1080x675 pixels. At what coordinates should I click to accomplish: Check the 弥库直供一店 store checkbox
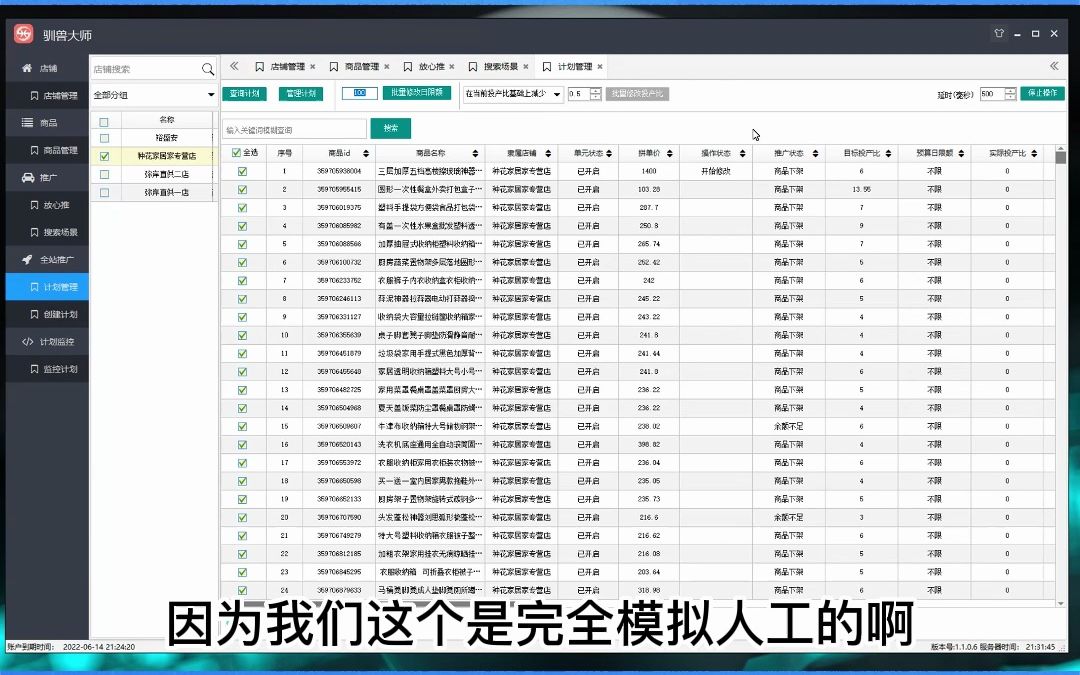(104, 193)
